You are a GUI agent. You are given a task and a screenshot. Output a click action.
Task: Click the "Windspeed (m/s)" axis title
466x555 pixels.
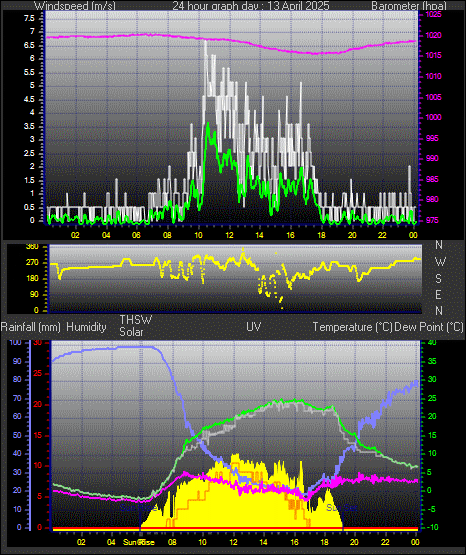[75, 6]
